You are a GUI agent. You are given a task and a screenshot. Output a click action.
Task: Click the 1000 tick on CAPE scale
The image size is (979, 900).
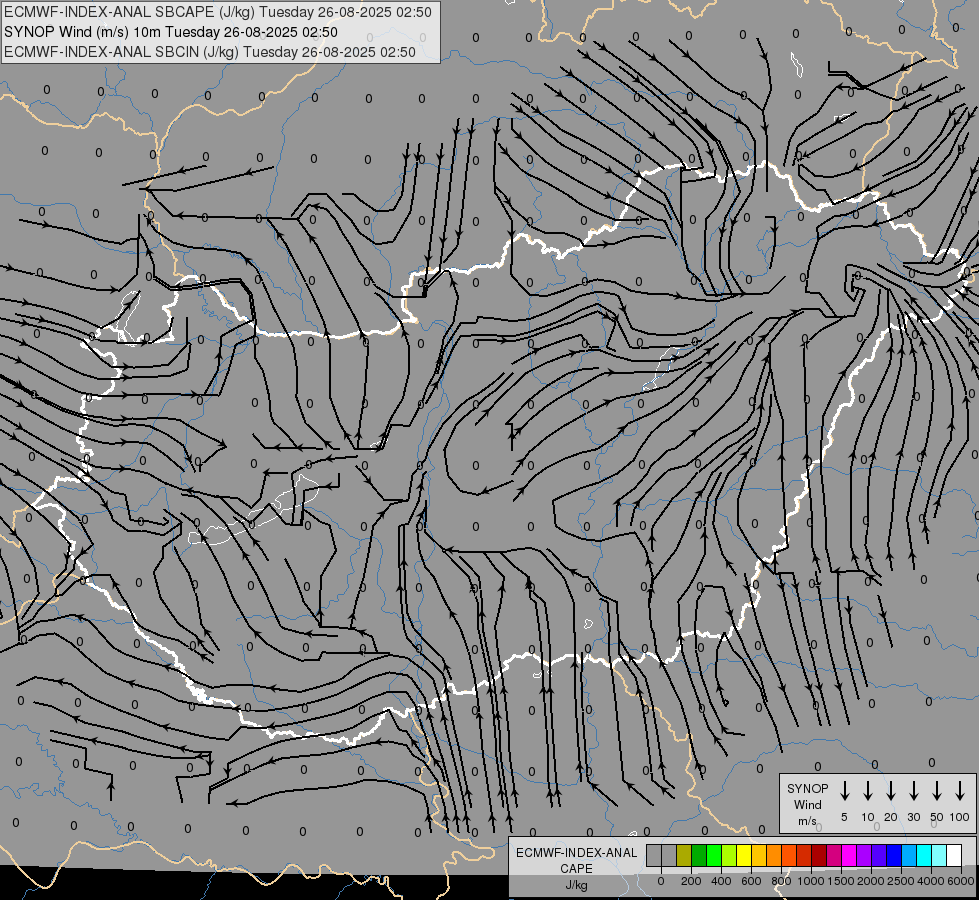[811, 881]
